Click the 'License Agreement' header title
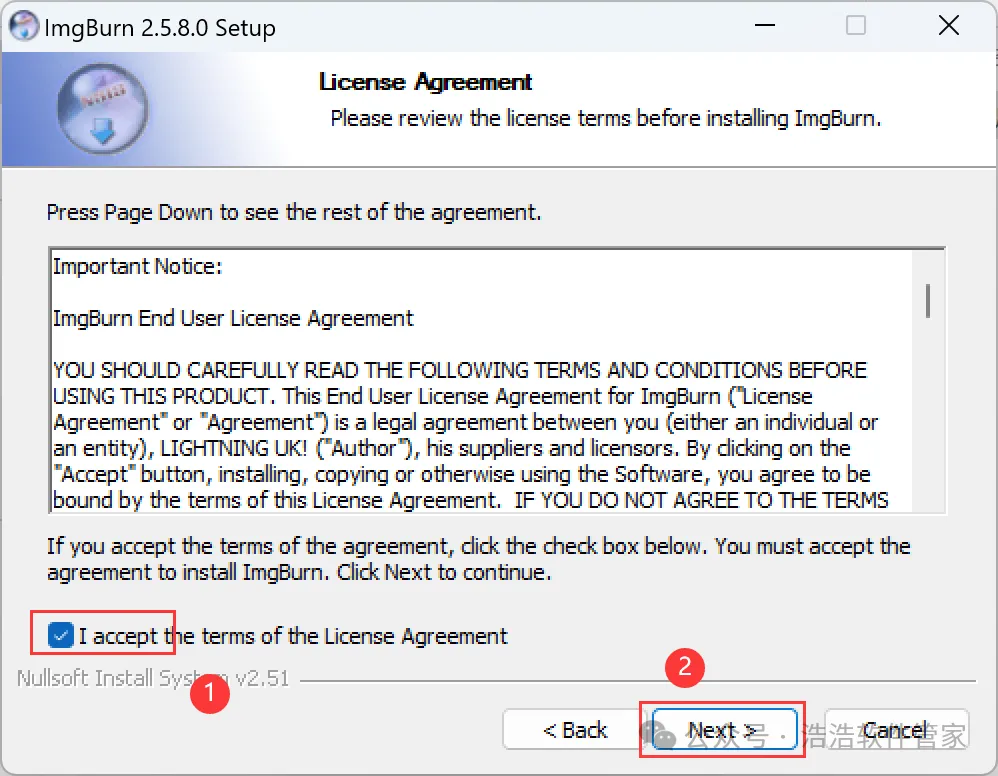998x776 pixels. (425, 82)
